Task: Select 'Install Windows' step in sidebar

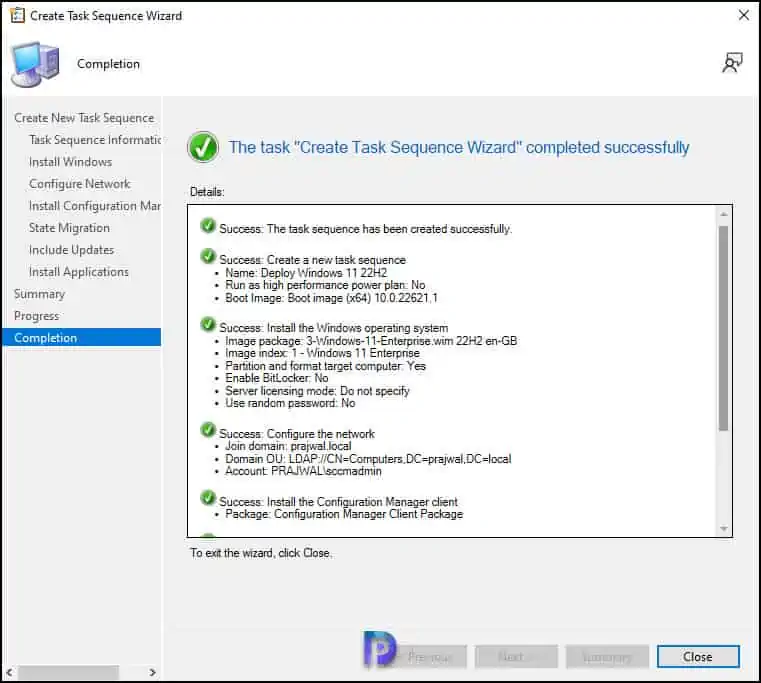Action: pyautogui.click(x=70, y=162)
